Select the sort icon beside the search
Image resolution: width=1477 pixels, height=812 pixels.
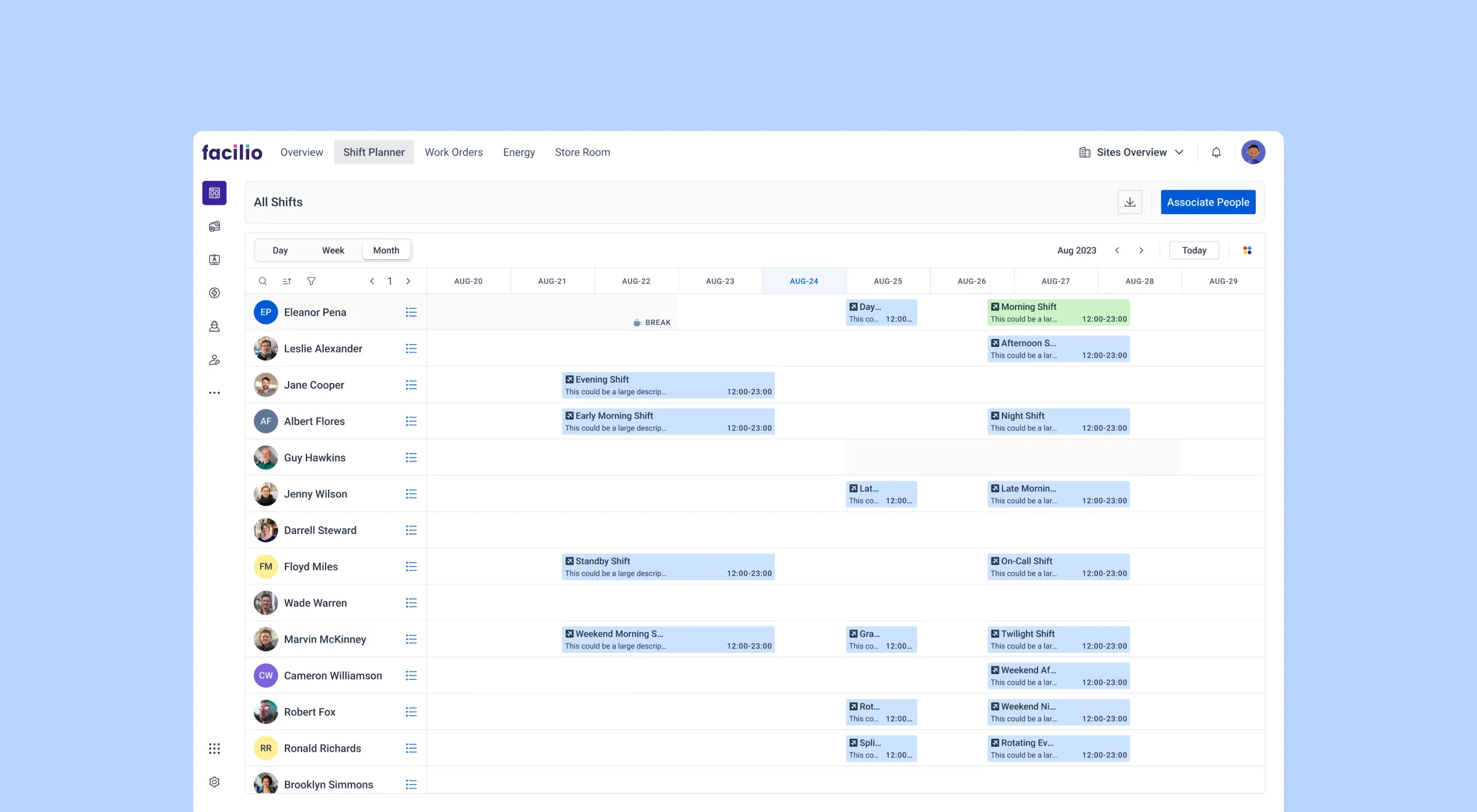287,281
